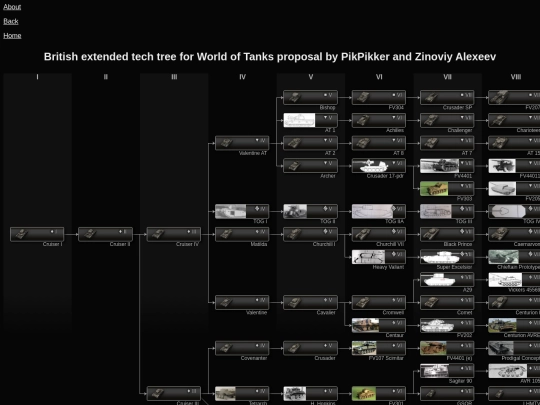Click the Cromwell tank node
540x405 pixels.
click(x=379, y=302)
